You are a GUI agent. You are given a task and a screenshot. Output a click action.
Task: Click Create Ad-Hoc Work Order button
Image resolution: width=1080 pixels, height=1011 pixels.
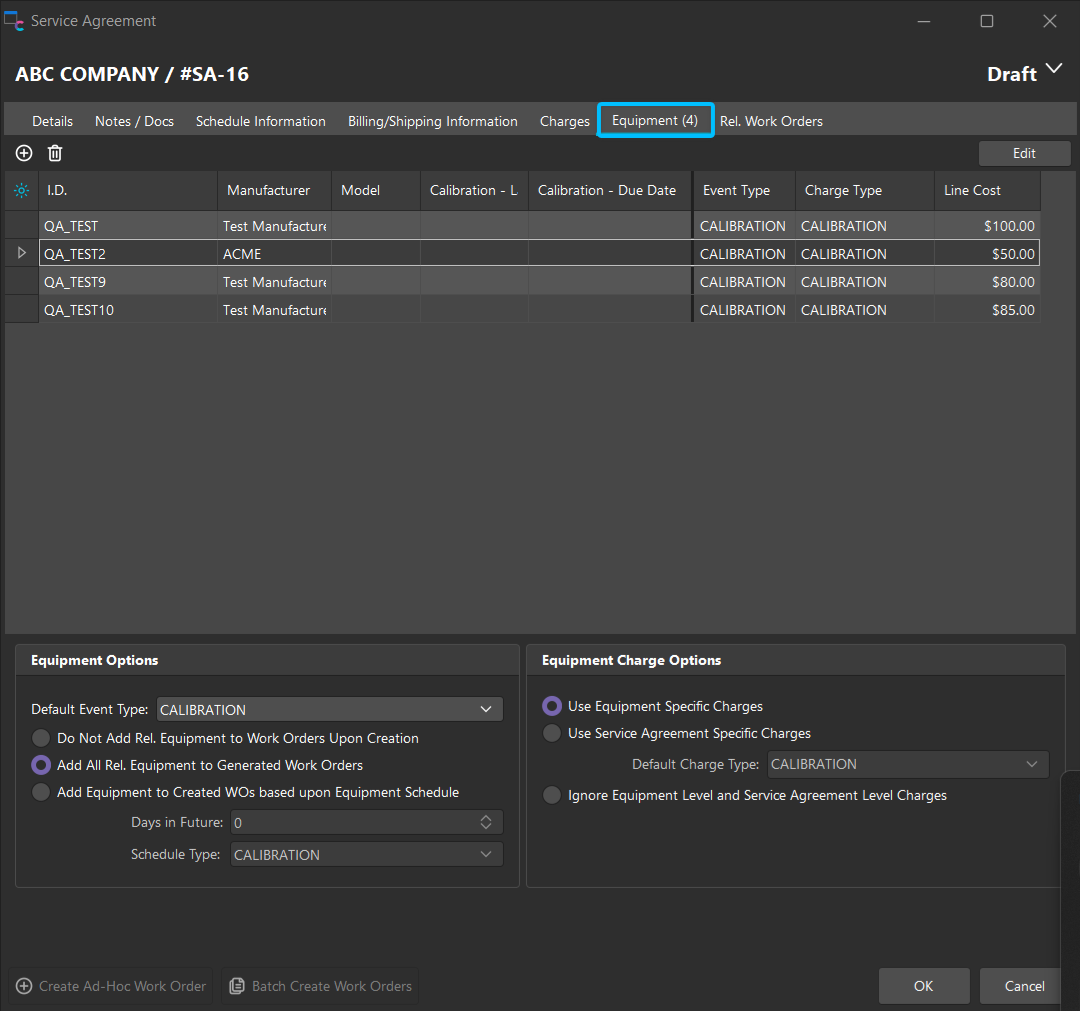112,986
